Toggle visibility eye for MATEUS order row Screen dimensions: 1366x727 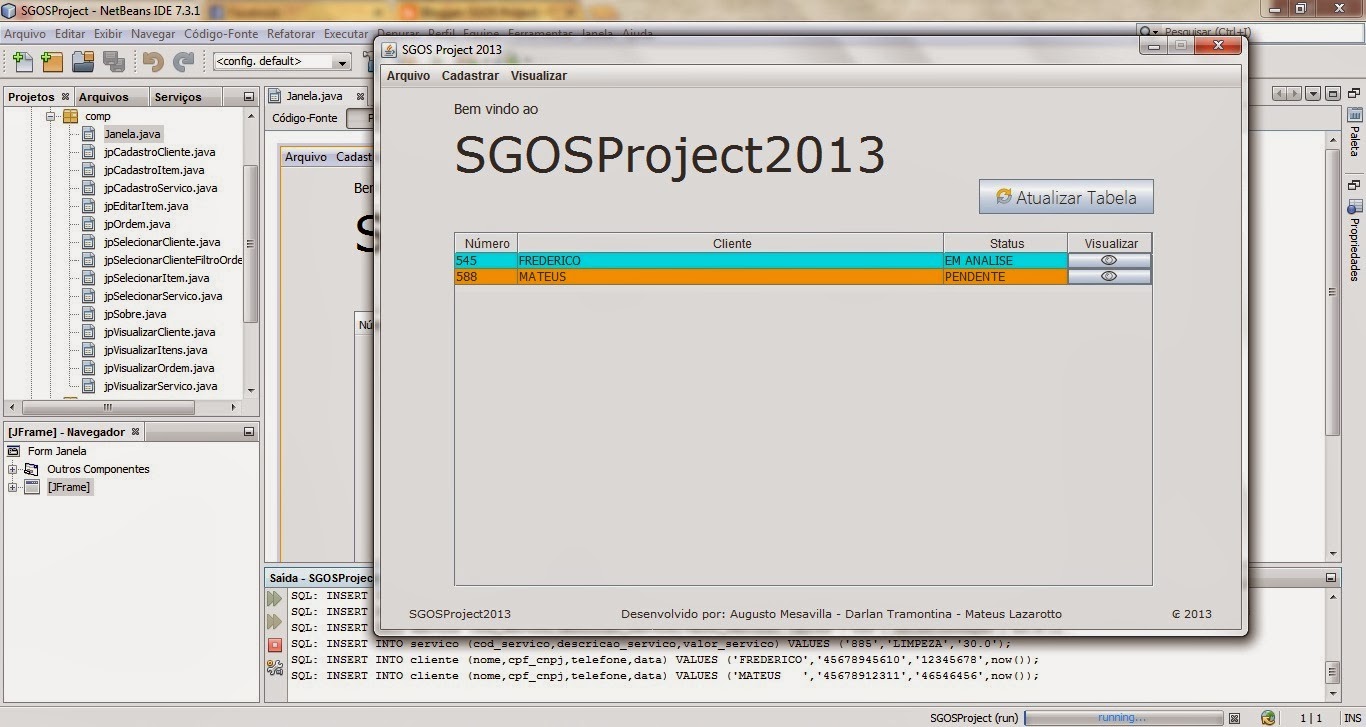click(1108, 277)
